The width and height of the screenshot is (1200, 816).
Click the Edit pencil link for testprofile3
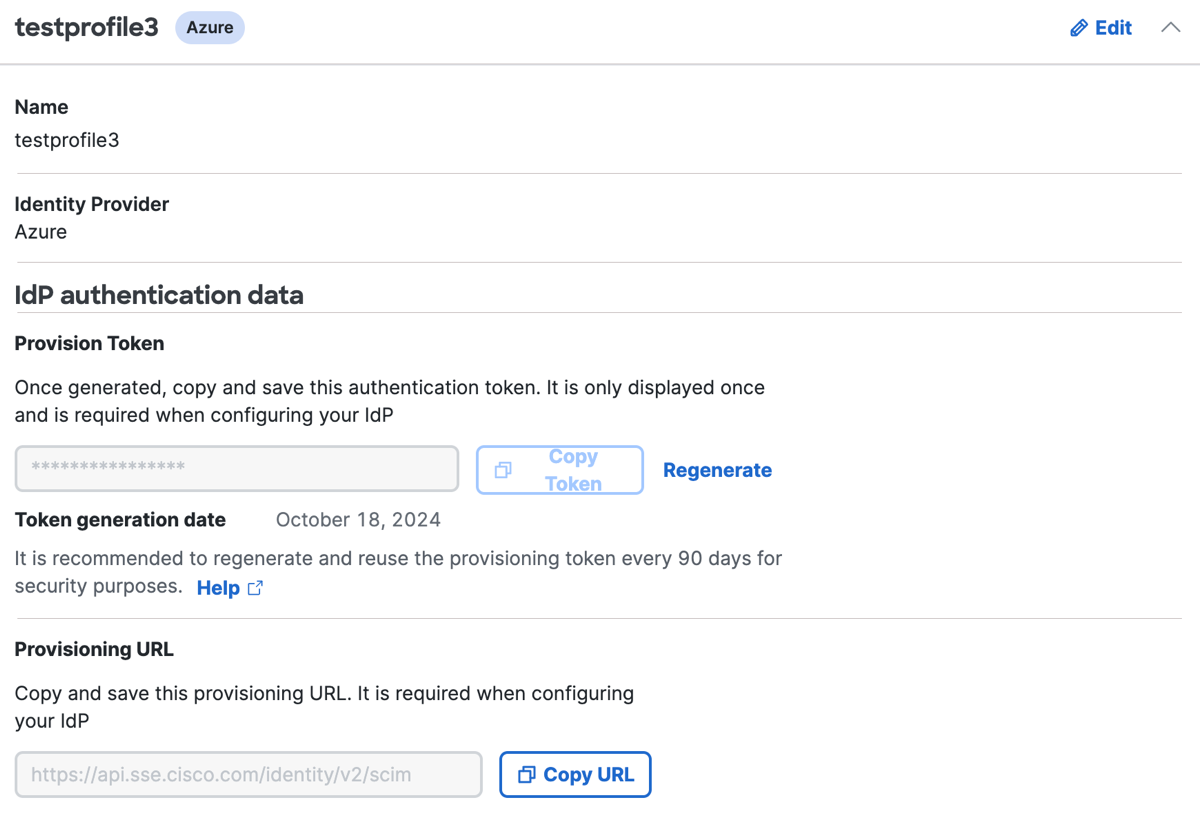[1101, 28]
